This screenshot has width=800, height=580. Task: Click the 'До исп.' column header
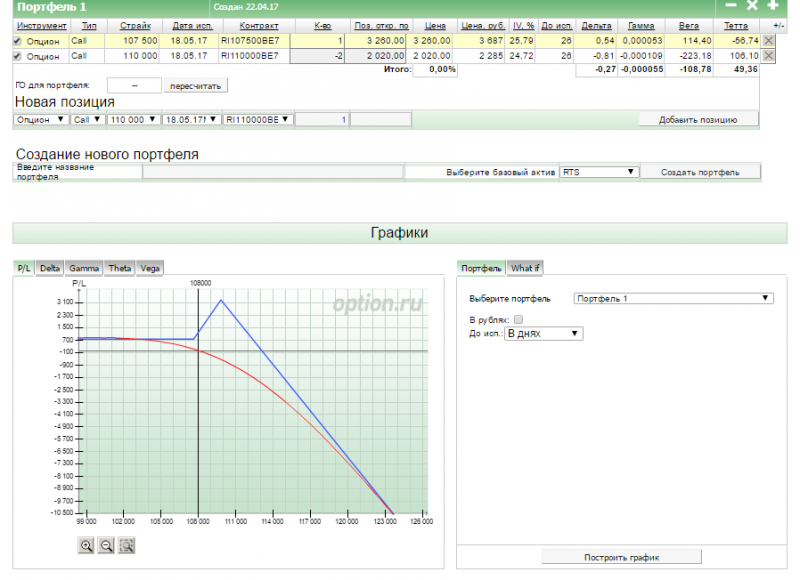(x=557, y=26)
